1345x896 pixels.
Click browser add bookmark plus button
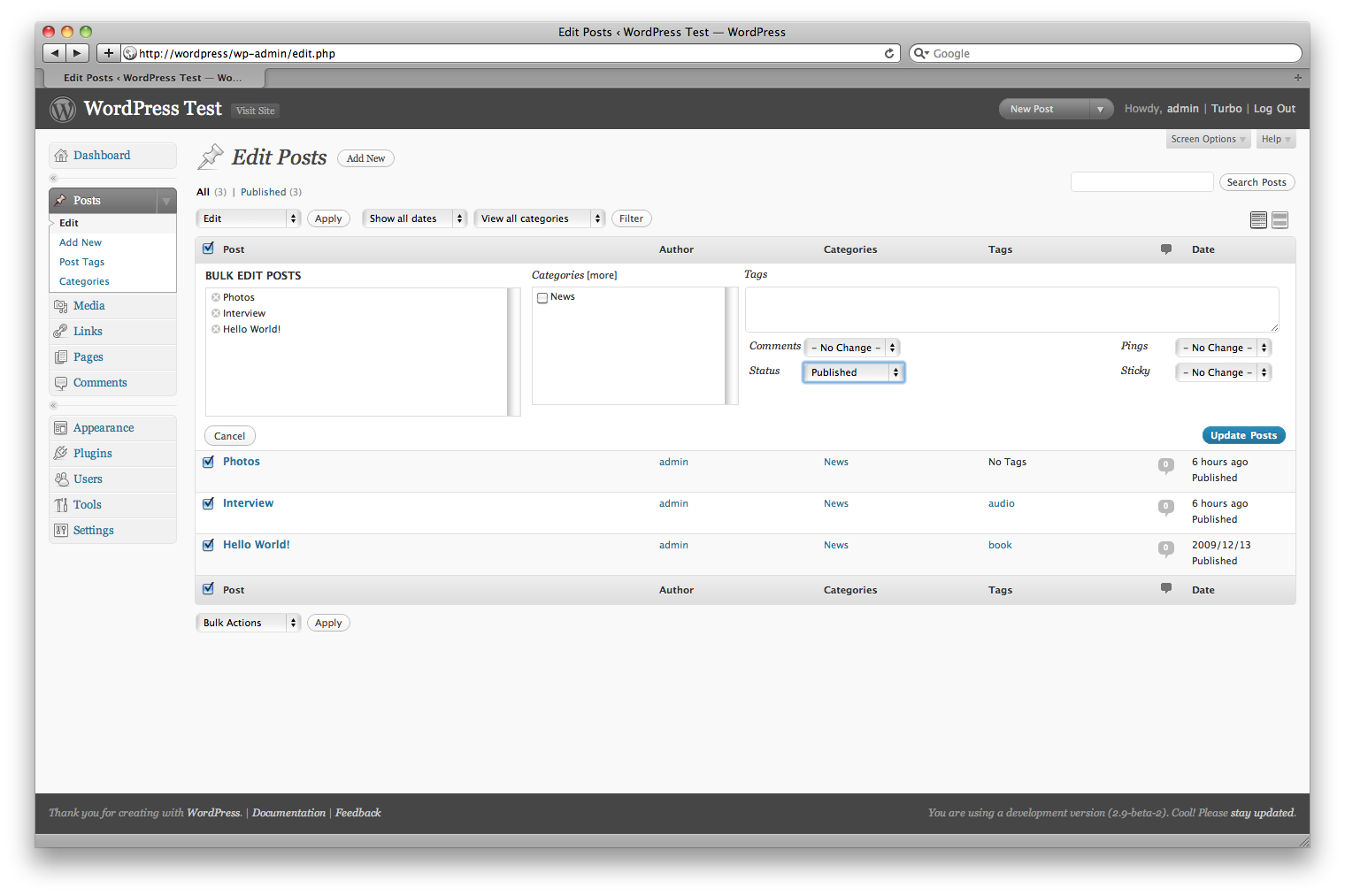108,53
